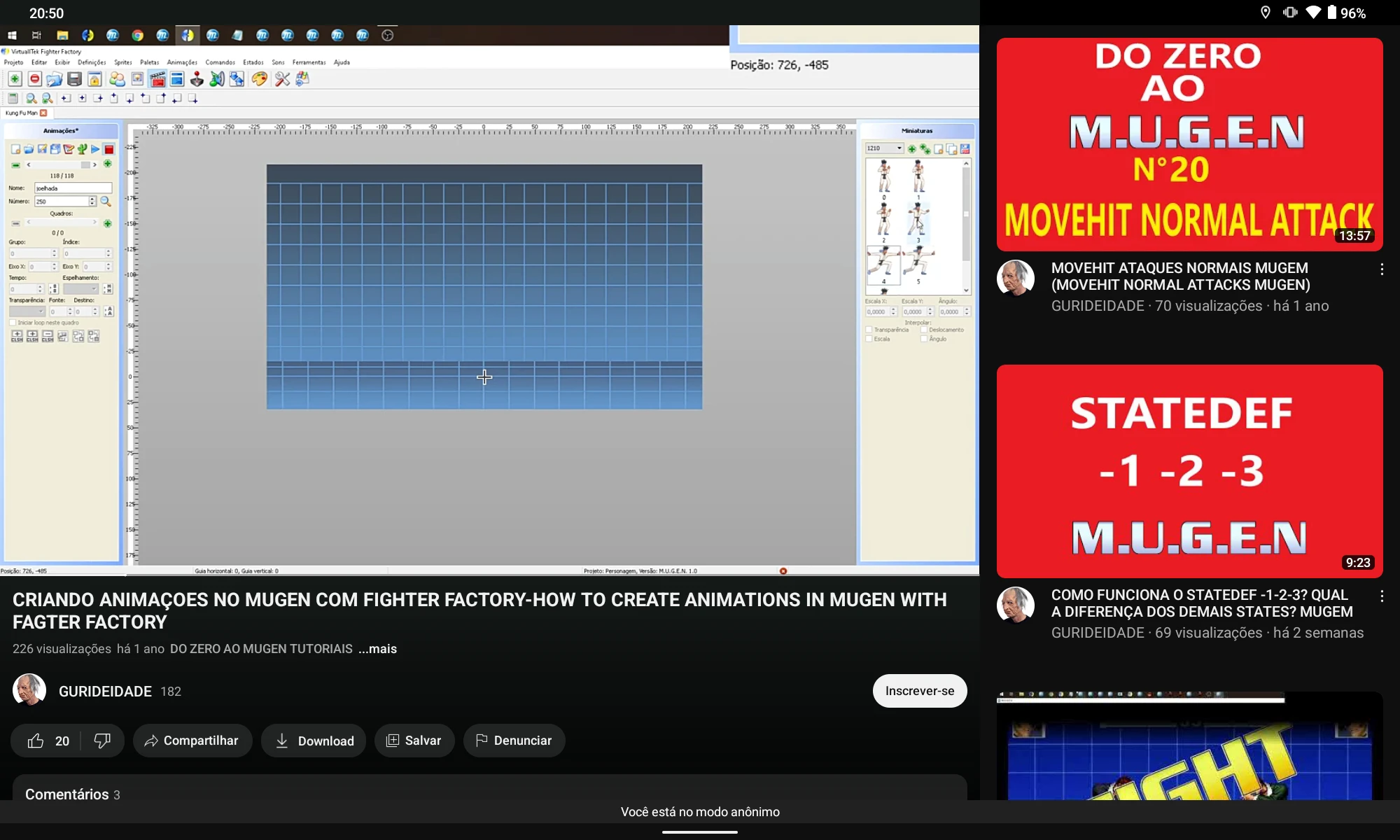Viewport: 1400px width, 840px height.
Task: Toggle Escala checkbox under Interpolar
Action: click(869, 339)
